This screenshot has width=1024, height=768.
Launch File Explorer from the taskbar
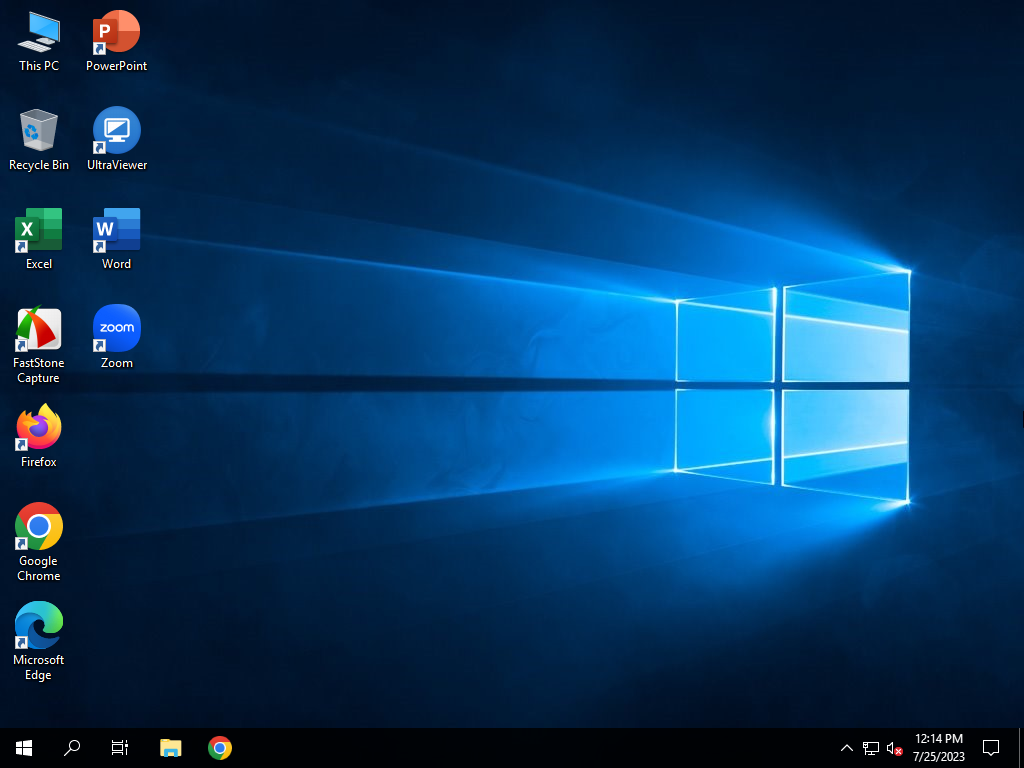(170, 748)
